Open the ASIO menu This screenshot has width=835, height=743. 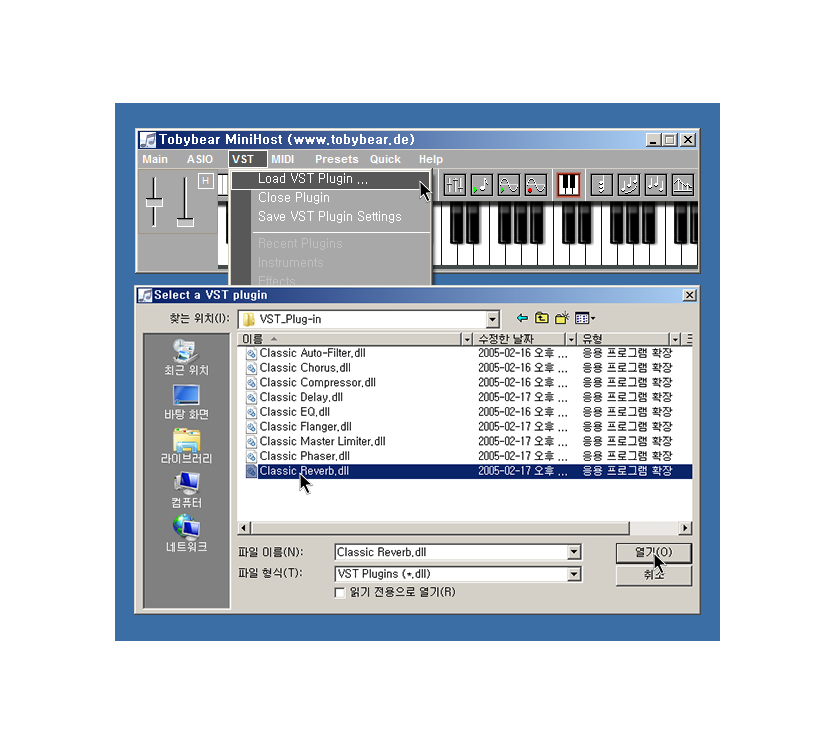pyautogui.click(x=200, y=159)
